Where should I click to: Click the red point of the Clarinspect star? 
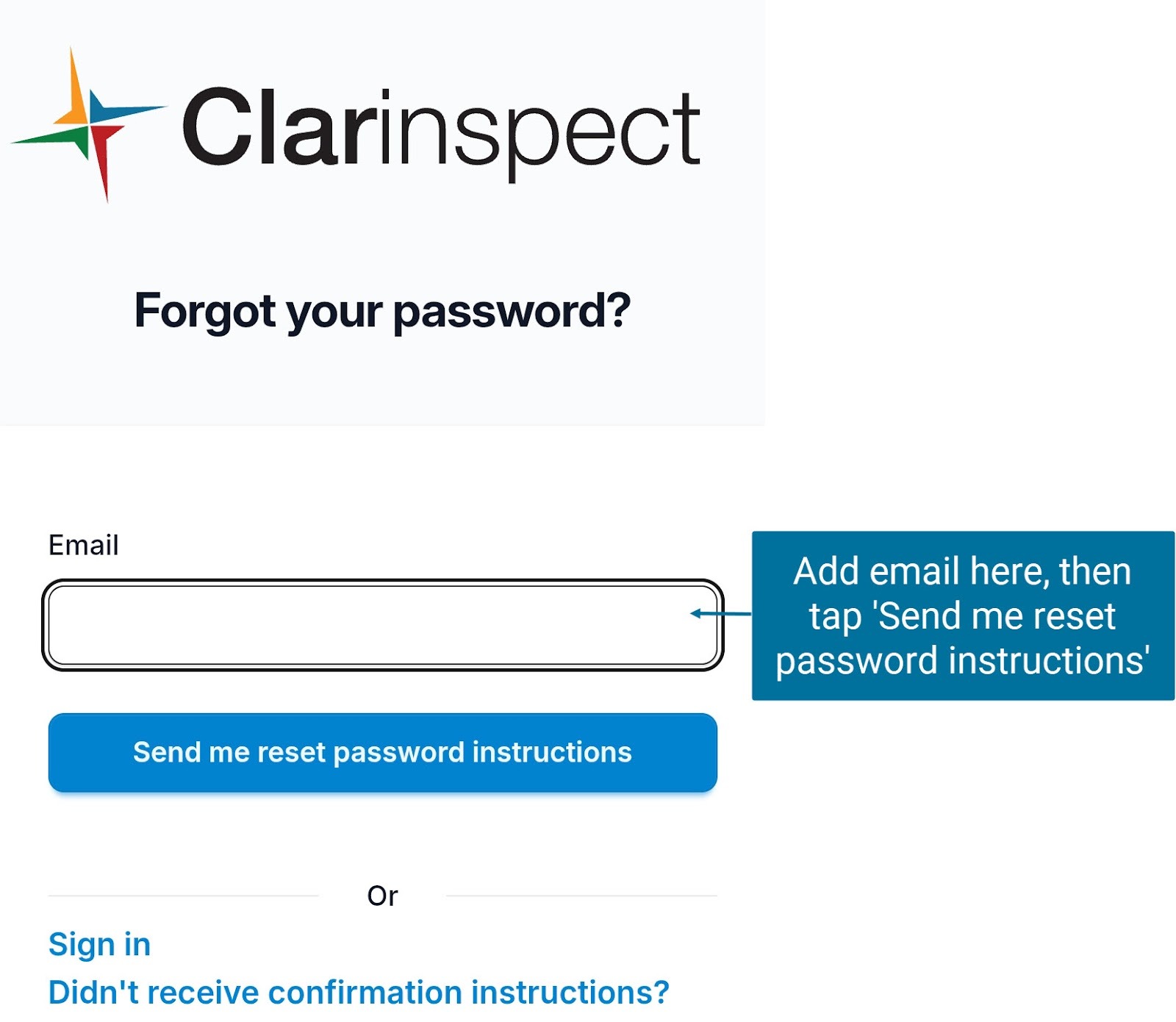(104, 158)
